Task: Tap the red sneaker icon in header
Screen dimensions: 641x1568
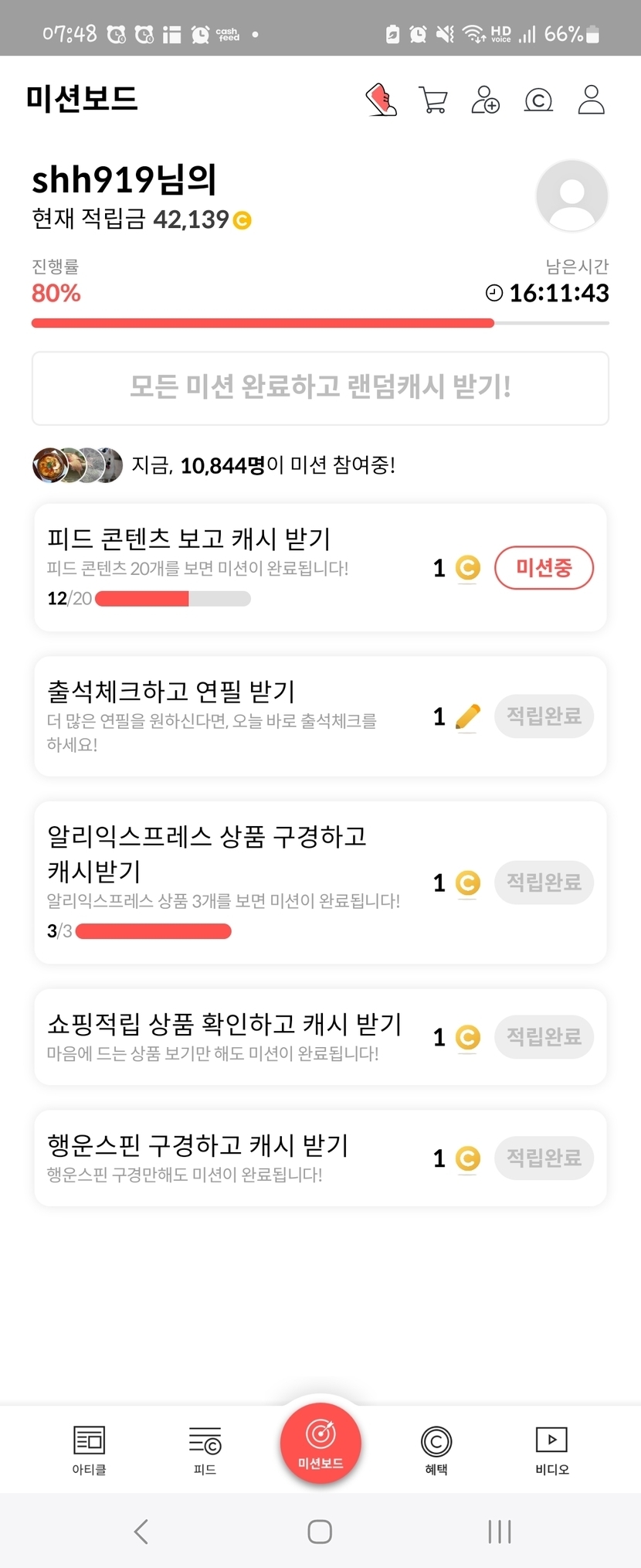Action: tap(381, 100)
